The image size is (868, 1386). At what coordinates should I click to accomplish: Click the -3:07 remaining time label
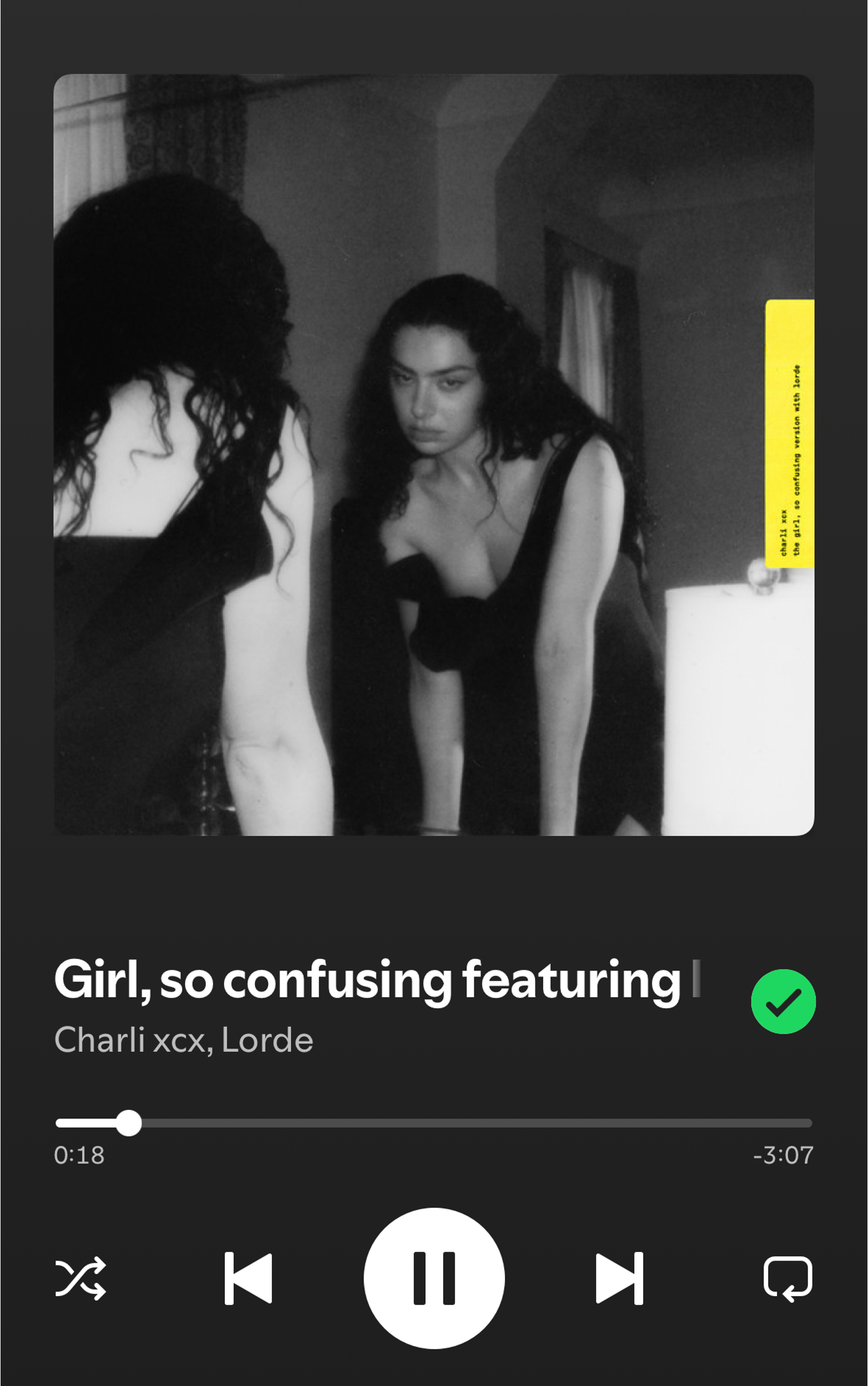point(783,1155)
